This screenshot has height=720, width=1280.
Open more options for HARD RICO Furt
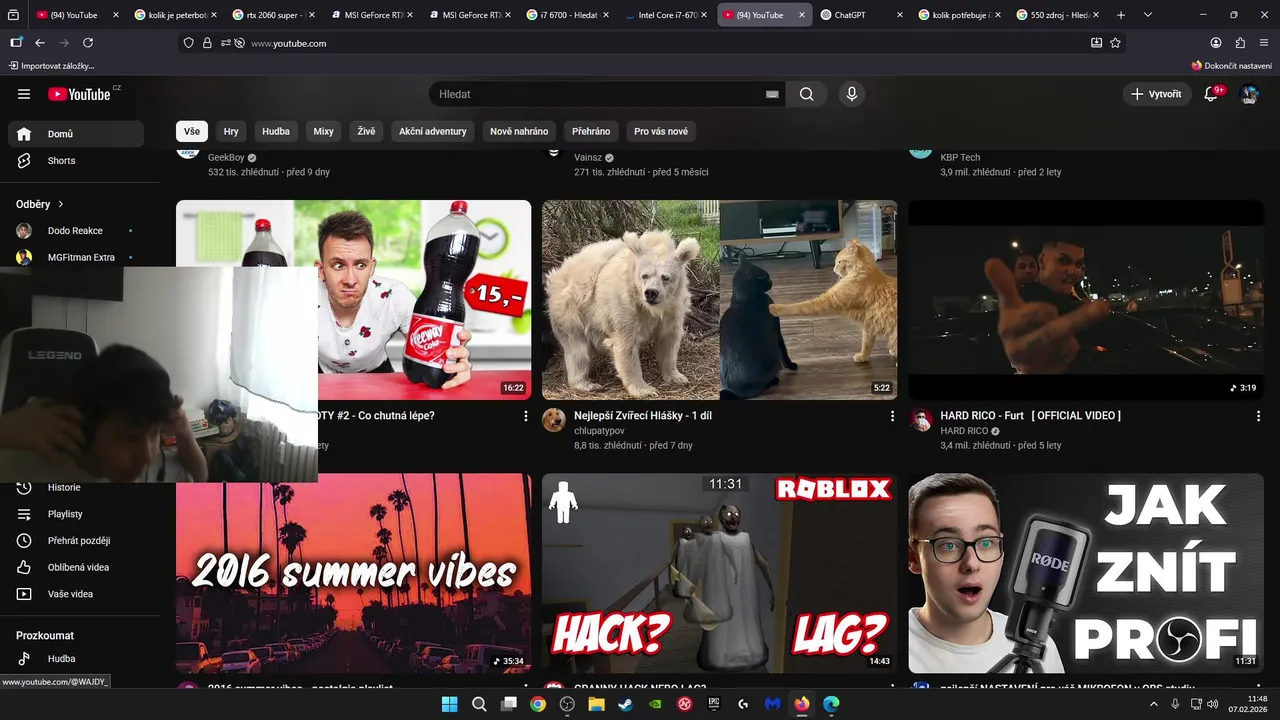[x=1259, y=416]
